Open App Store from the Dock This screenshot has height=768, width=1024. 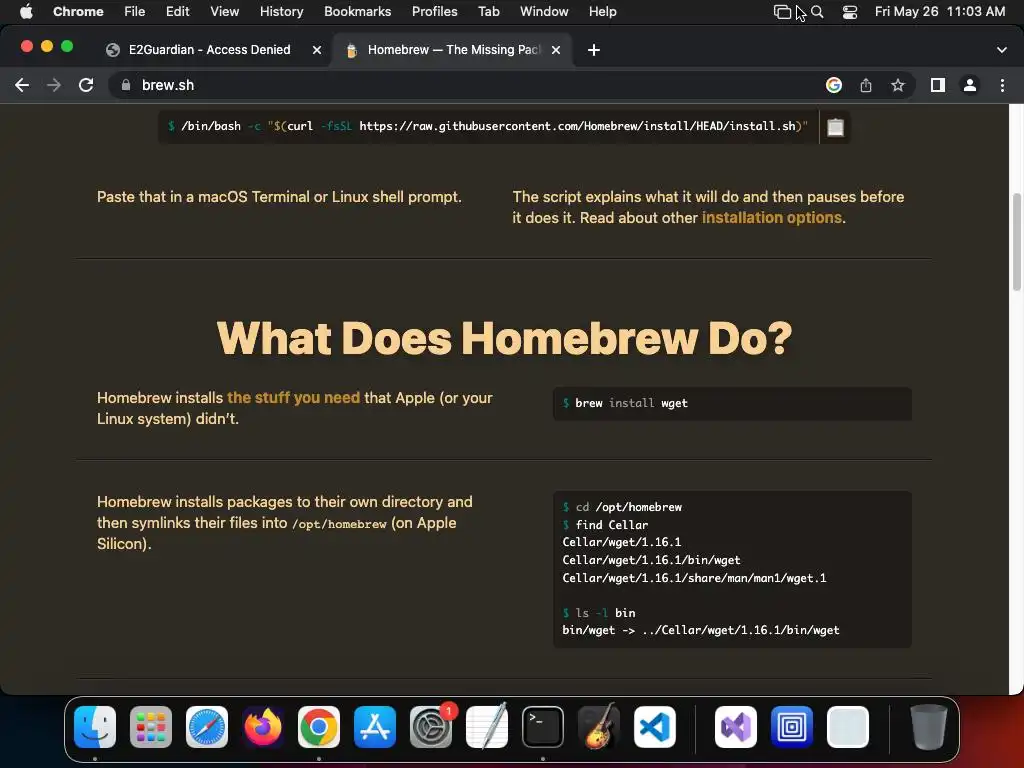pyautogui.click(x=375, y=727)
